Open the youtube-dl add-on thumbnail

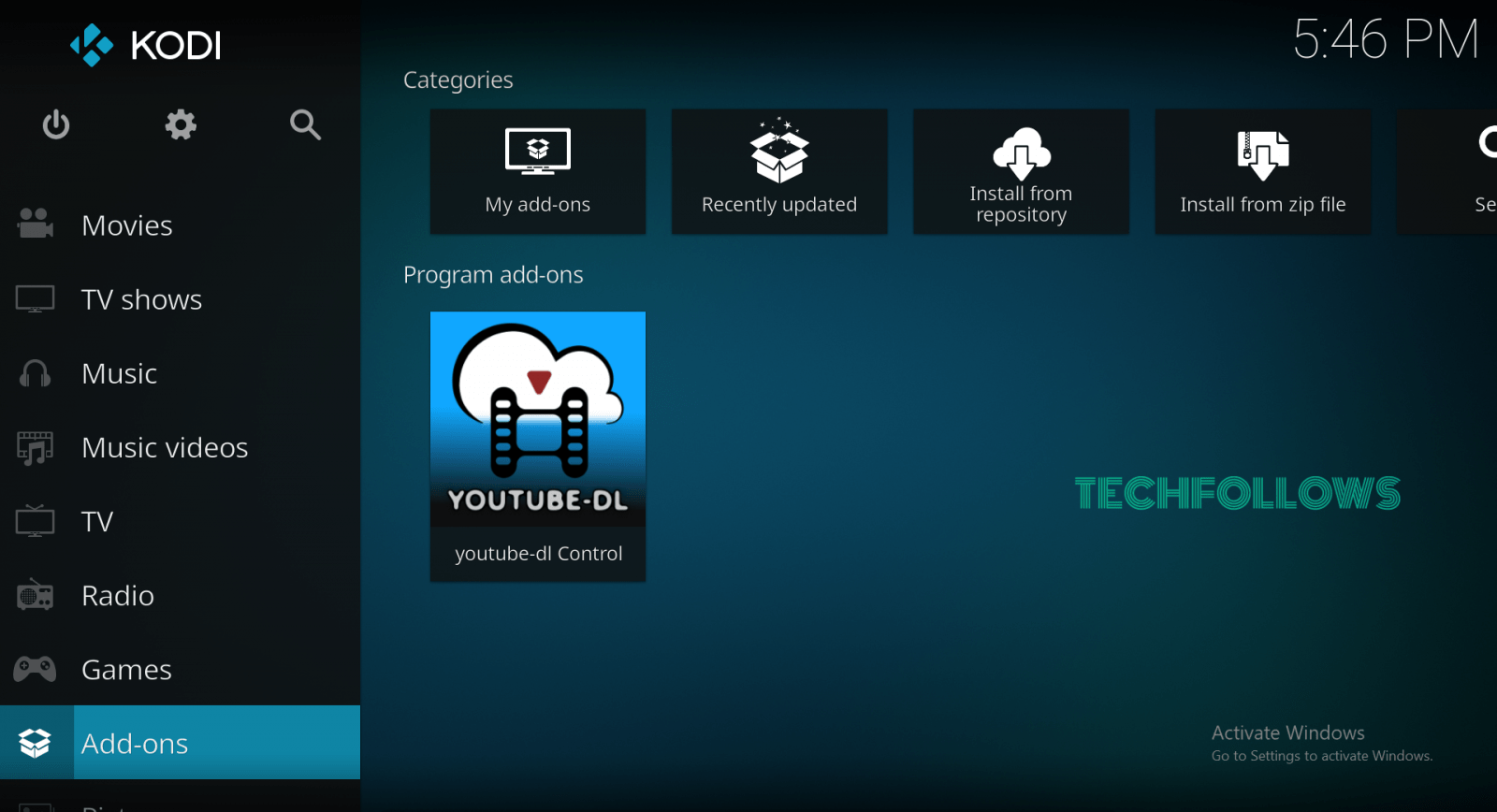tap(538, 418)
